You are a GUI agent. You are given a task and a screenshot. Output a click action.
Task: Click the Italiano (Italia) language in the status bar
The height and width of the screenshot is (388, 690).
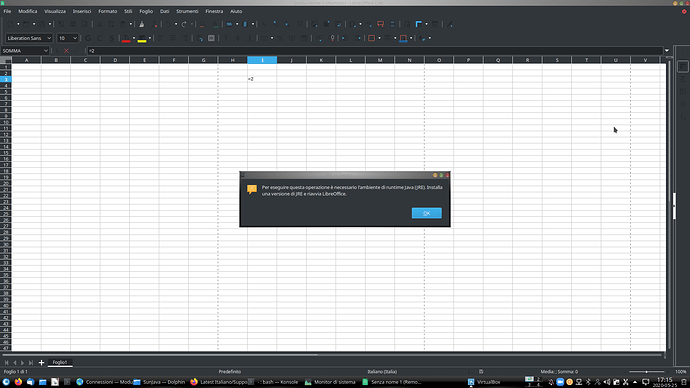382,372
